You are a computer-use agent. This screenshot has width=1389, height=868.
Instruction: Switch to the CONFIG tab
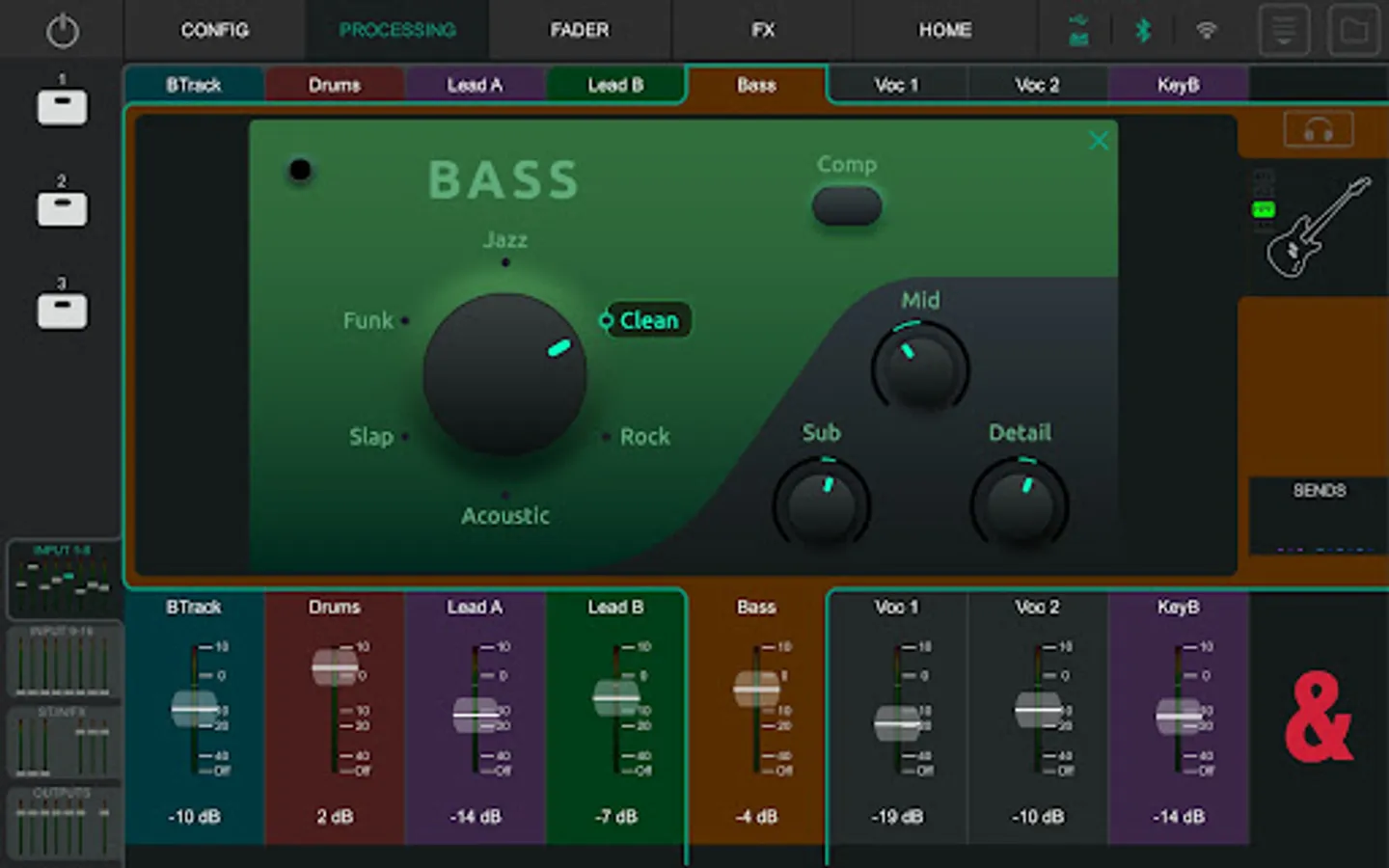click(215, 30)
